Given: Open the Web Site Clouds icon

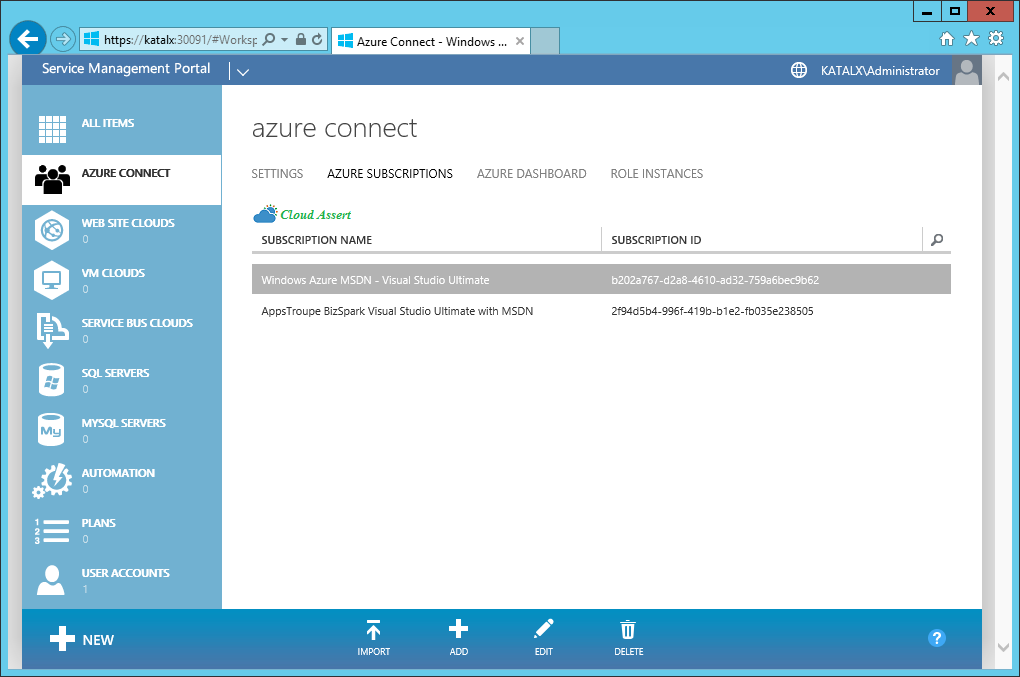Looking at the screenshot, I should 51,230.
